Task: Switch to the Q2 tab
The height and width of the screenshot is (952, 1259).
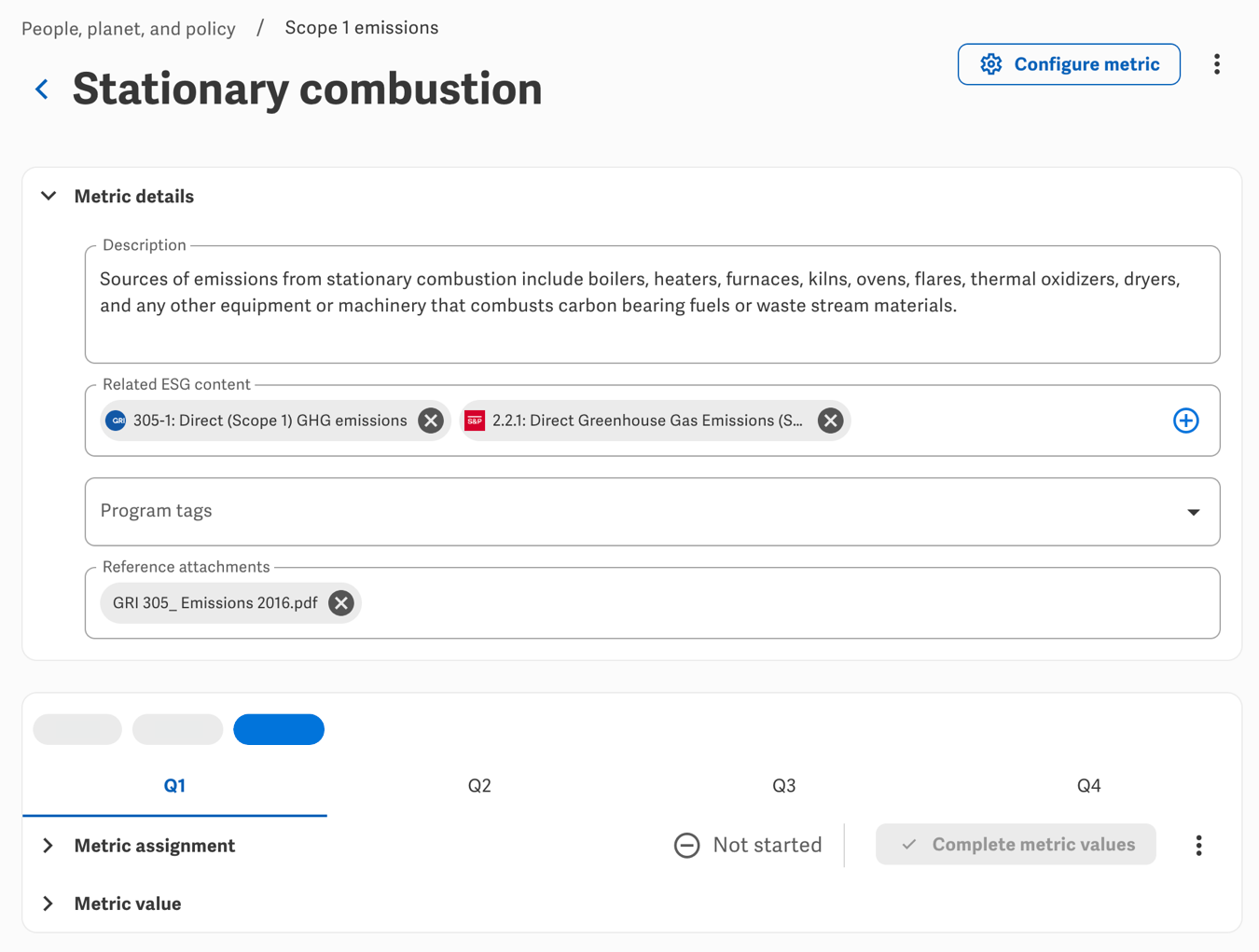Action: [x=479, y=786]
